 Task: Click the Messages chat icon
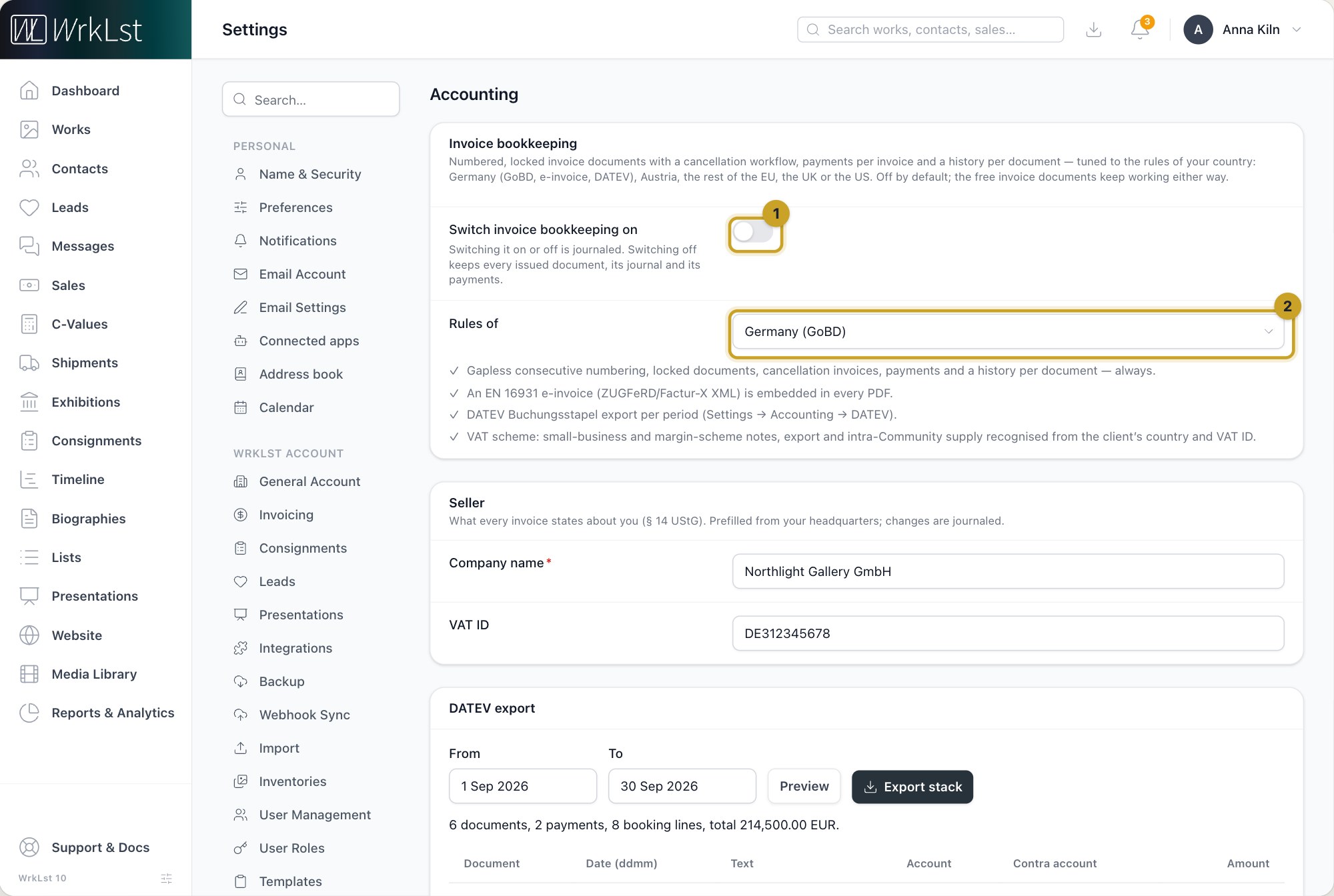[x=29, y=246]
